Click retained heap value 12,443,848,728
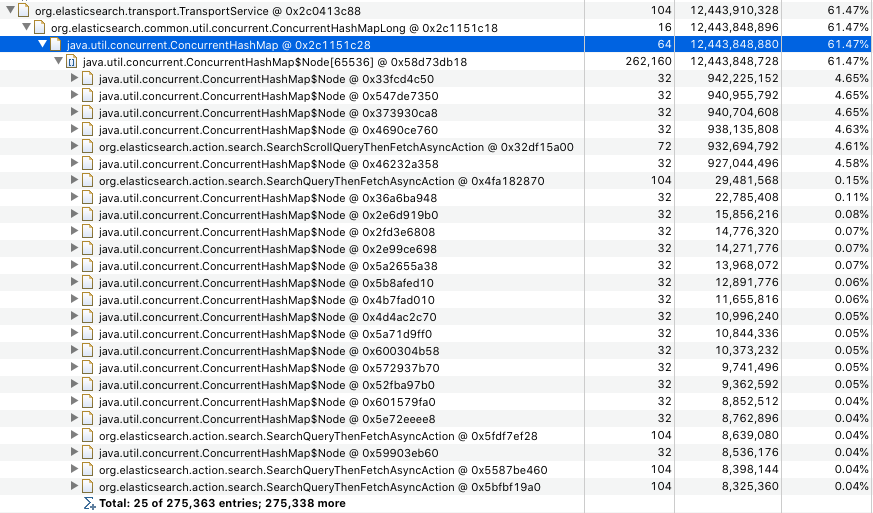This screenshot has width=873, height=513. 734,61
